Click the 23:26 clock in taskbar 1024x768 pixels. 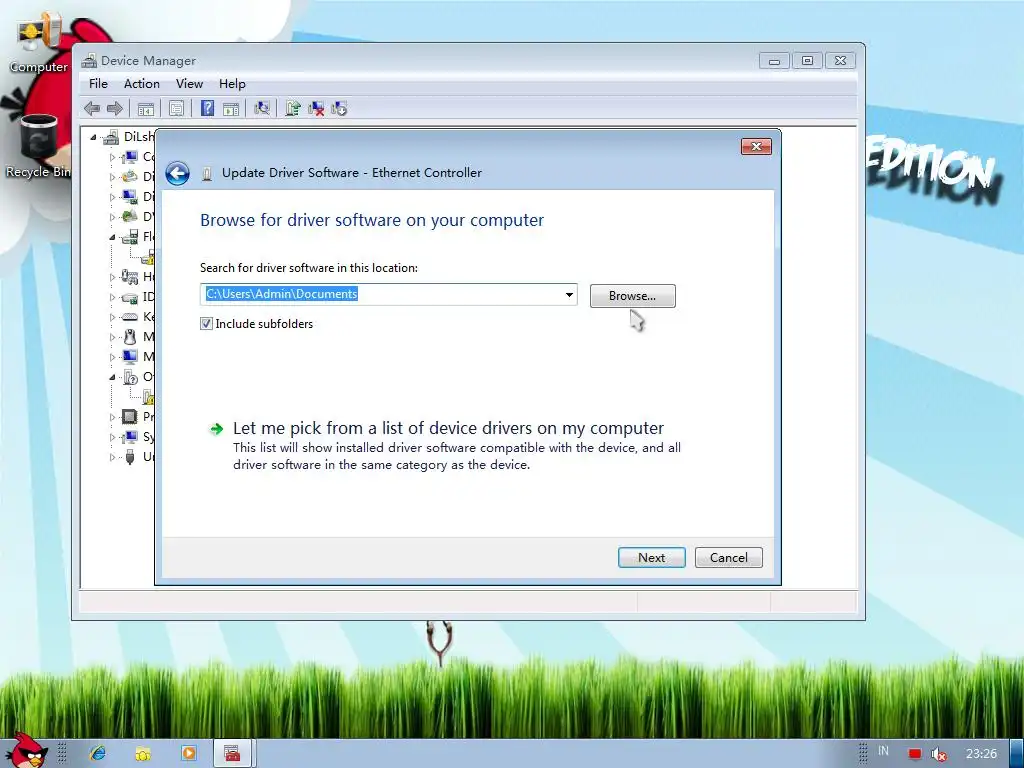point(981,754)
